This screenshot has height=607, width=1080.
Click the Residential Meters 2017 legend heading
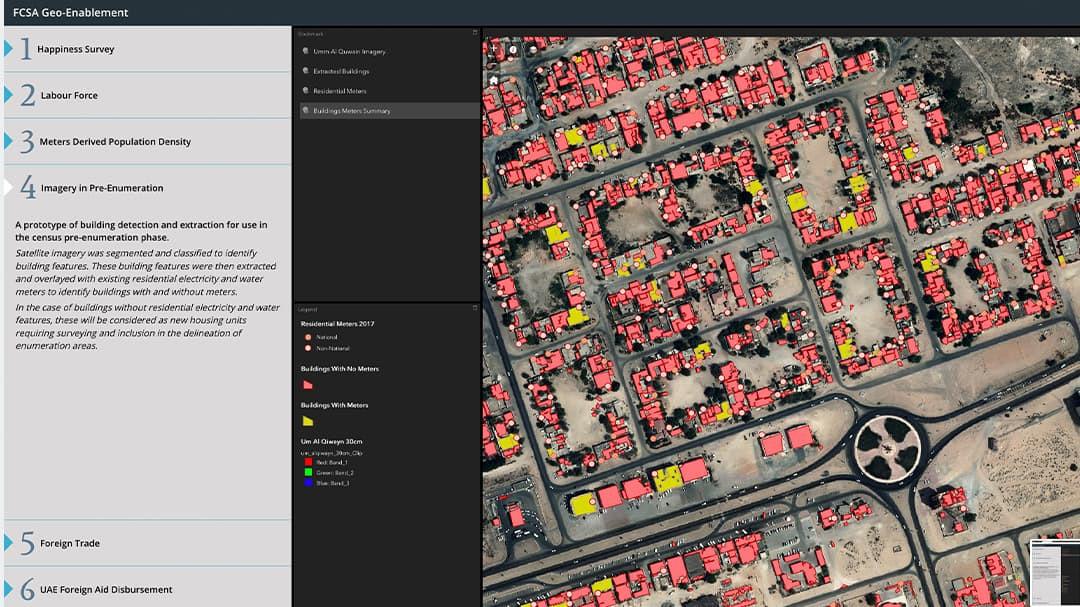point(338,324)
